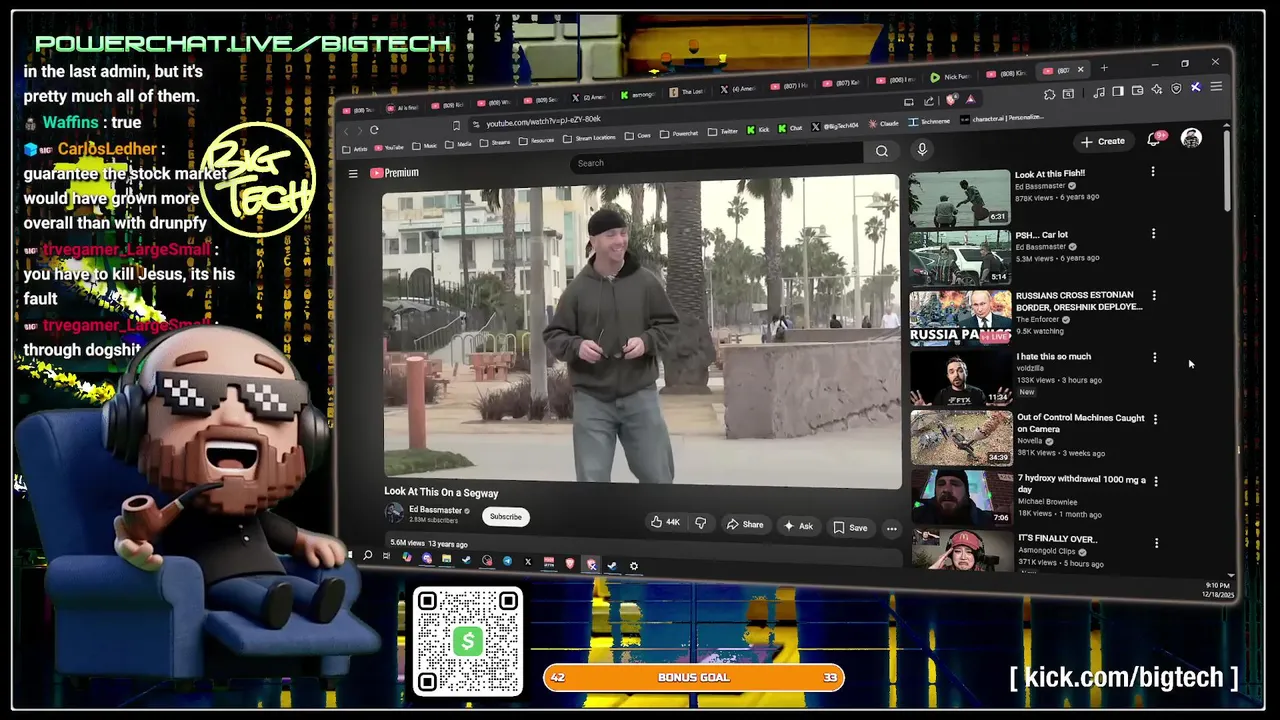Screen dimensions: 1280x720
Task: Open File Explorer from the taskbar
Action: click(446, 558)
